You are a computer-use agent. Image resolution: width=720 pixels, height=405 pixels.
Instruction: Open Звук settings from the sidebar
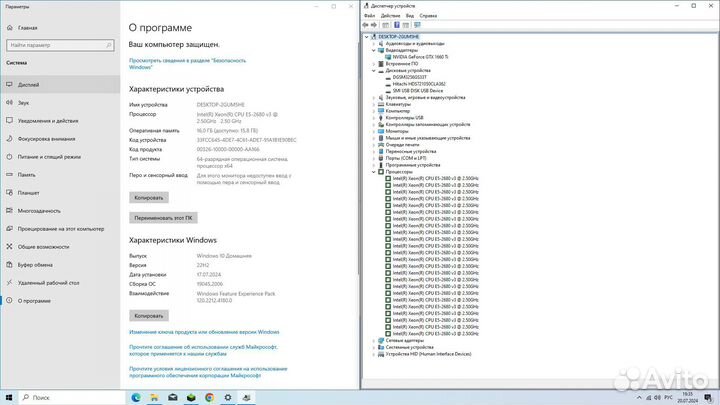click(24, 102)
